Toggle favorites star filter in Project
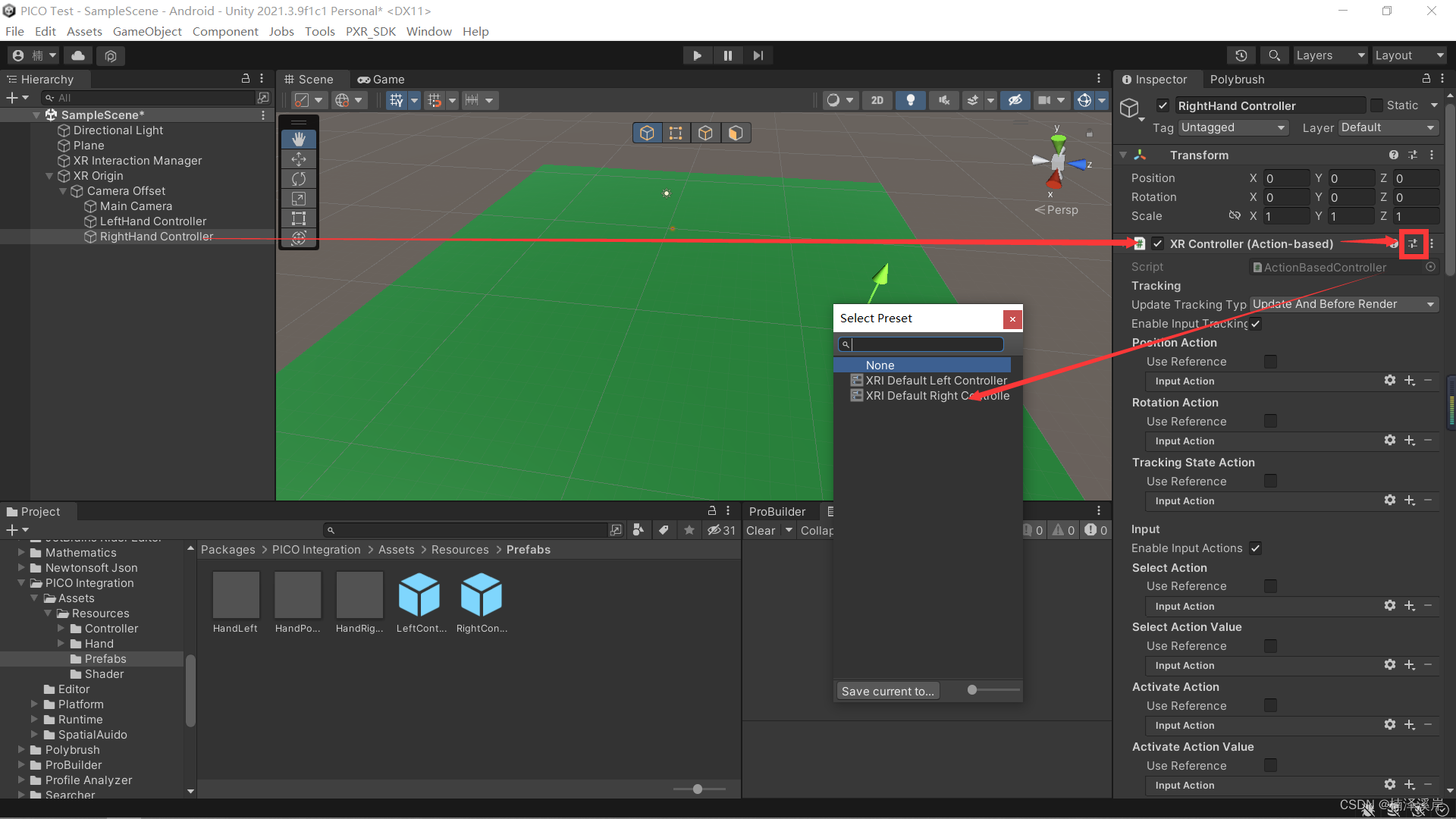Screen dimensions: 1456x819 coord(689,530)
